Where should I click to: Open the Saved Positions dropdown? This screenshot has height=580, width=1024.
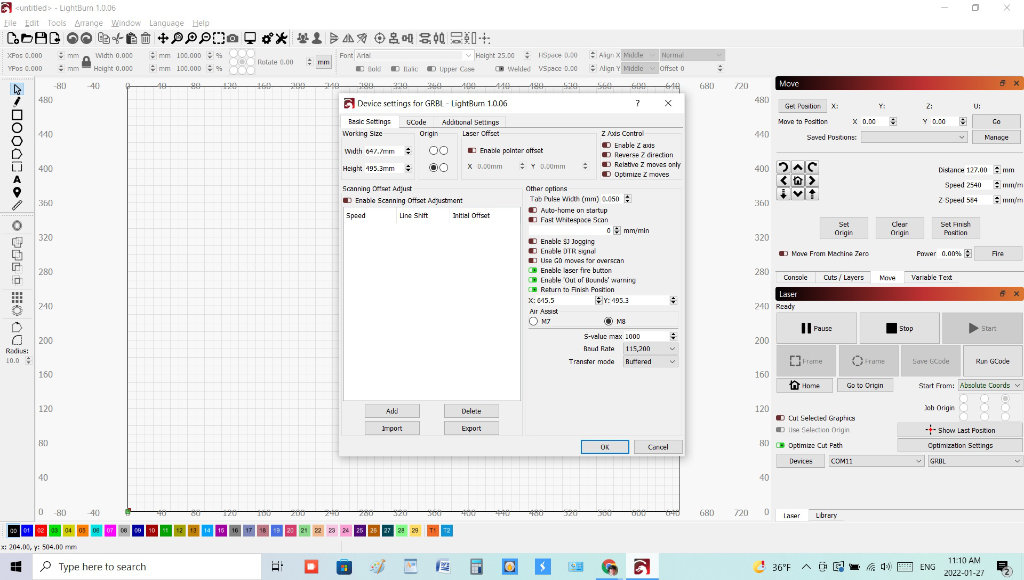[x=914, y=137]
